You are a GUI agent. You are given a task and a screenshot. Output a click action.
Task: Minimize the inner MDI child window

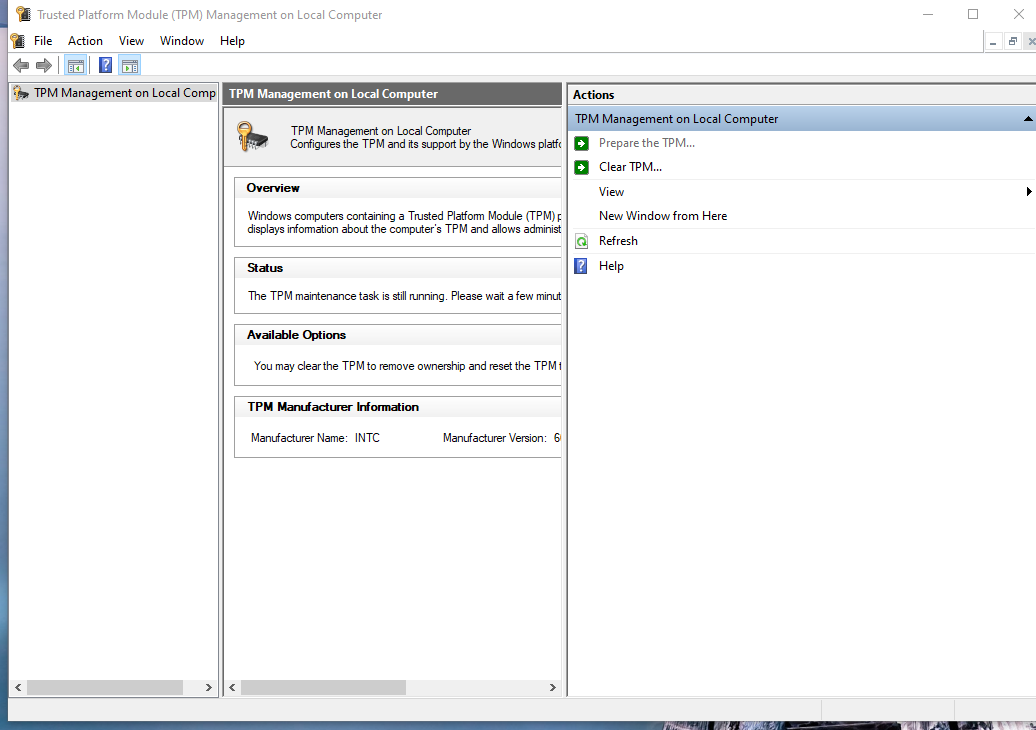pyautogui.click(x=993, y=42)
